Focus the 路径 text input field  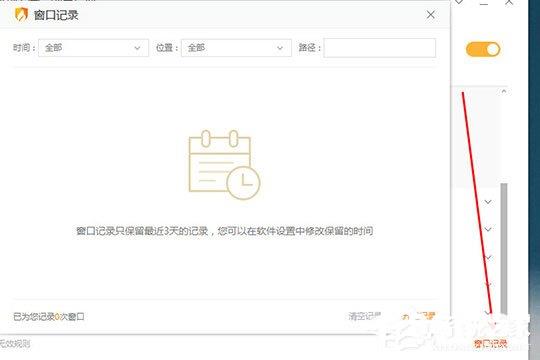pyautogui.click(x=380, y=48)
